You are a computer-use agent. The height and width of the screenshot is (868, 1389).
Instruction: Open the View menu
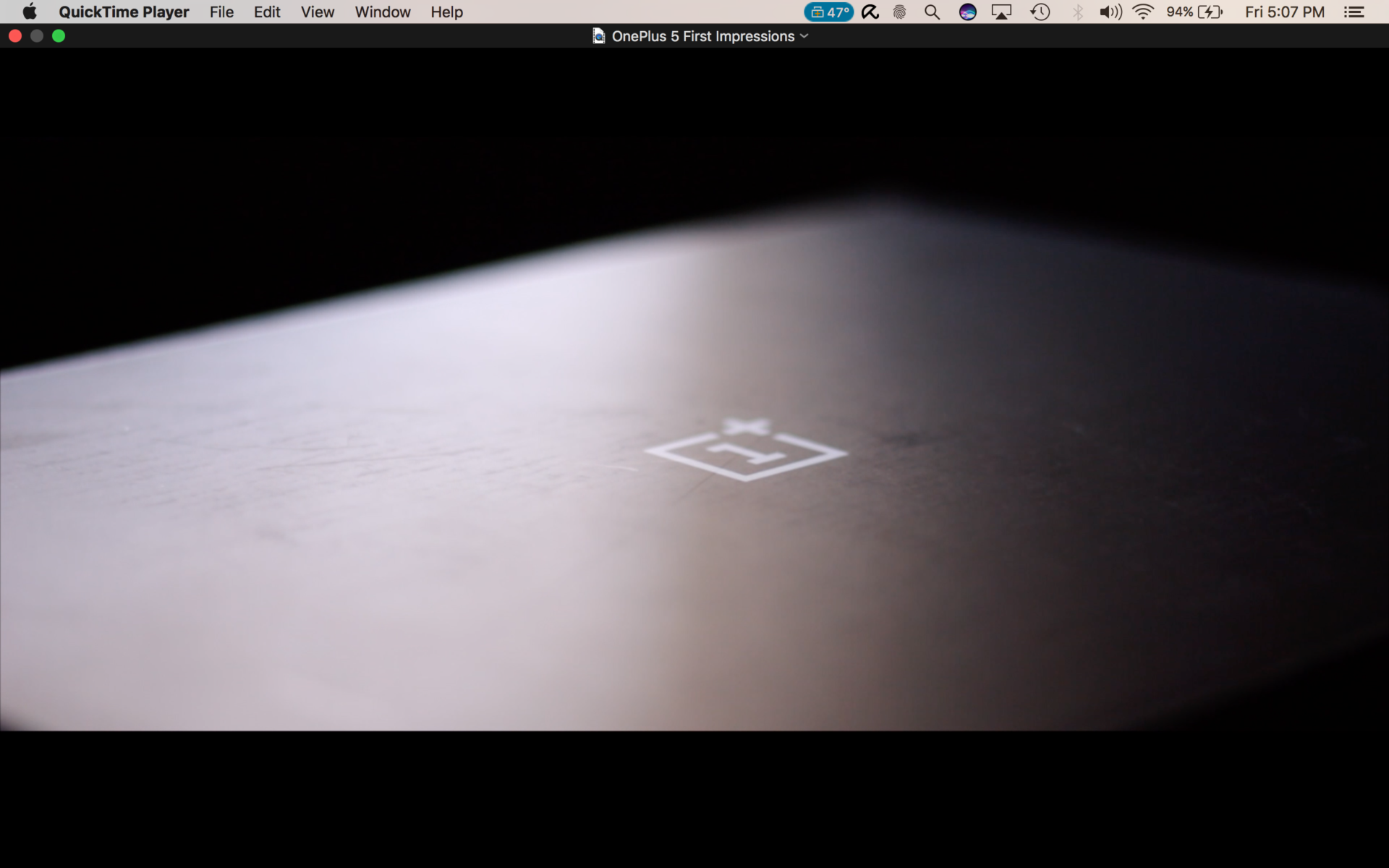pyautogui.click(x=318, y=12)
